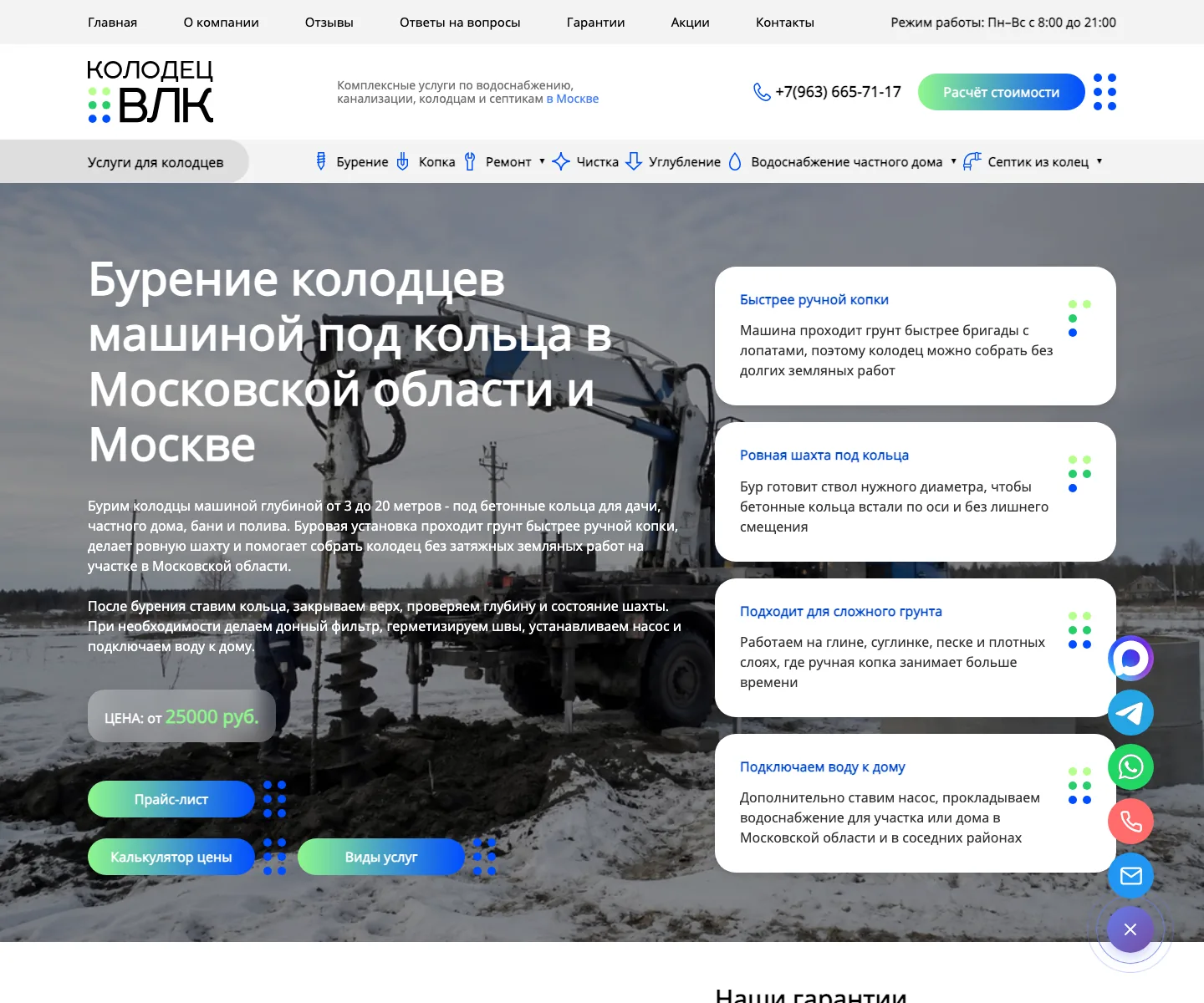Click the Виды услуг button

[x=381, y=857]
